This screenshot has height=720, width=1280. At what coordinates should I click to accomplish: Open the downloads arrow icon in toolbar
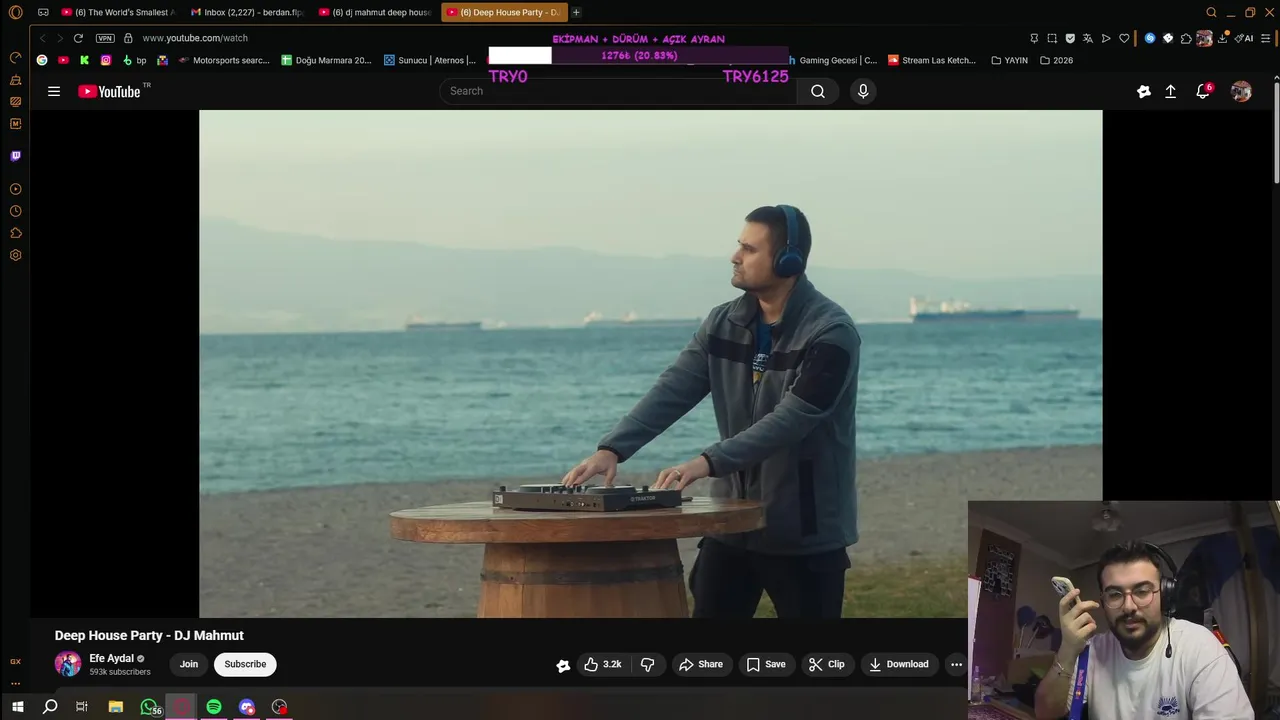point(1222,38)
